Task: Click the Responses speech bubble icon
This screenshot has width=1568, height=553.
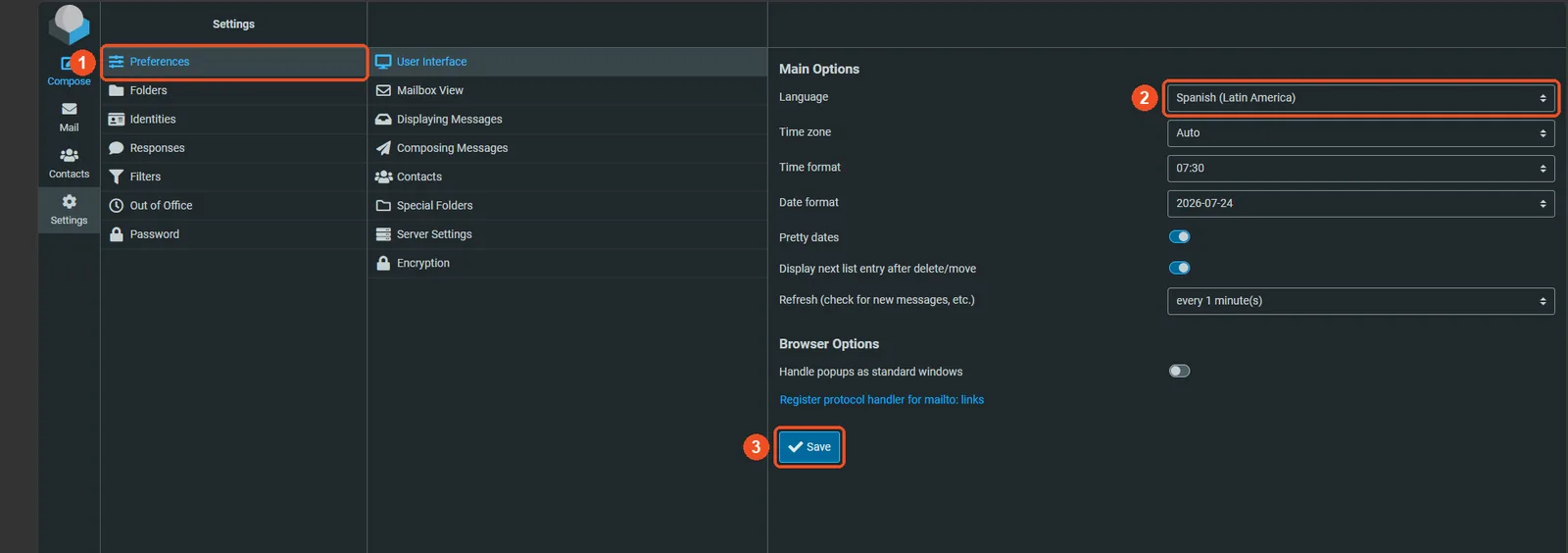Action: tap(116, 148)
